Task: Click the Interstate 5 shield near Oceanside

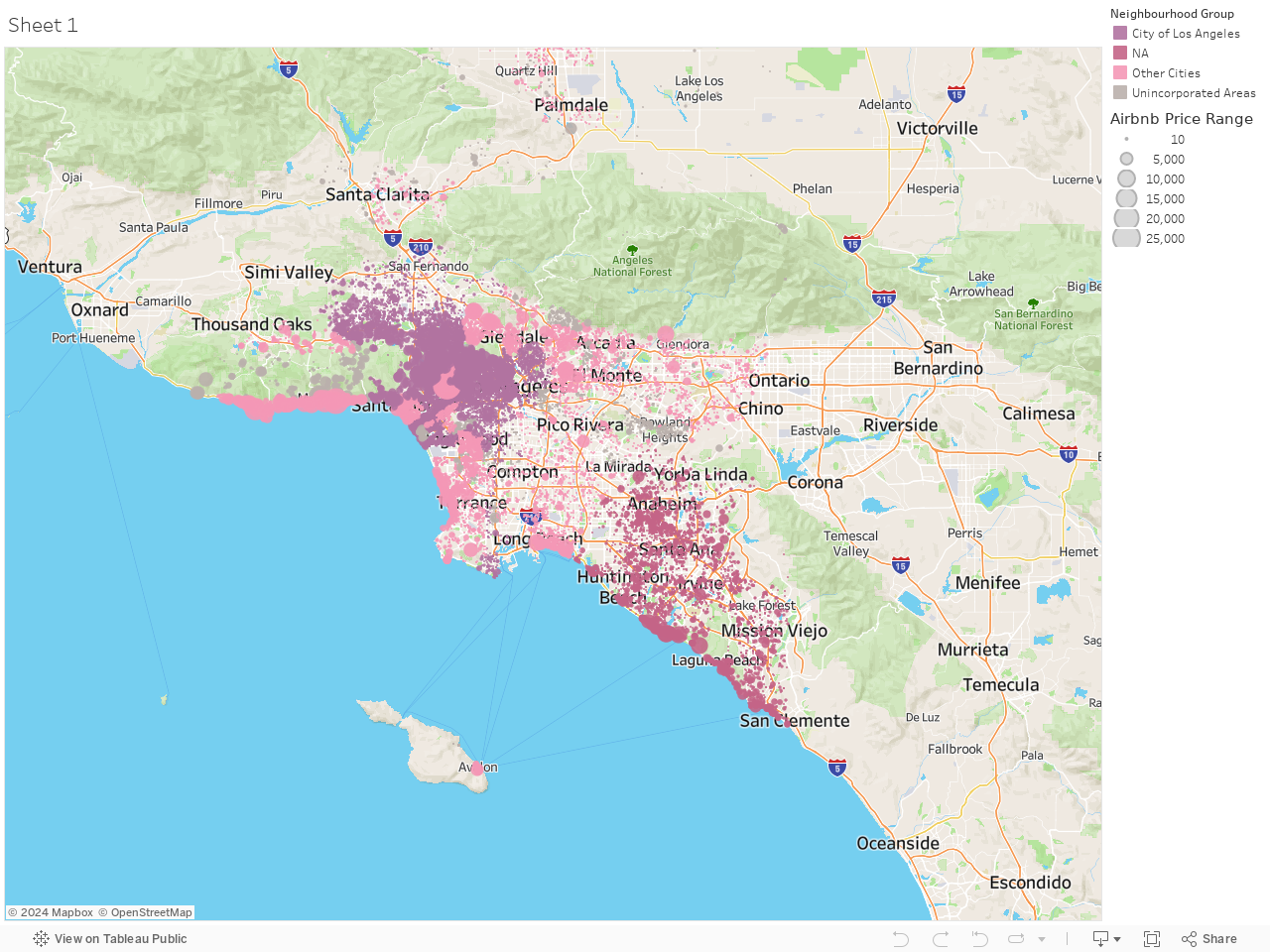Action: click(x=837, y=768)
